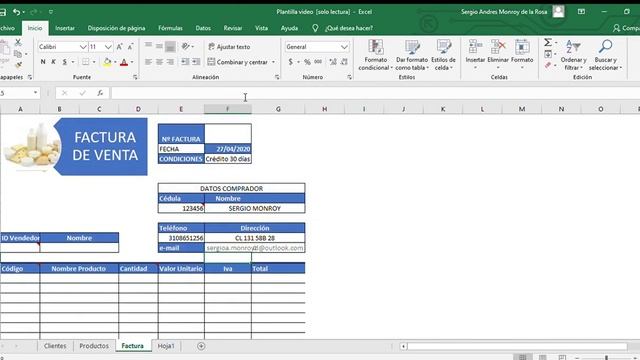Open Ordenar y filtrar menu
Image resolution: width=640 pixels, height=360 pixels.
pos(573,55)
